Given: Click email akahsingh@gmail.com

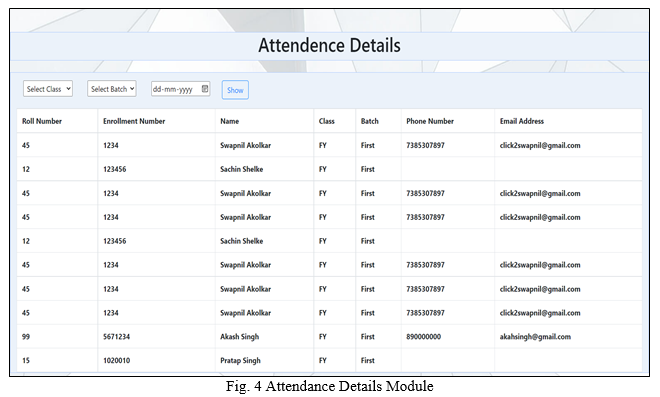Looking at the screenshot, I should (x=535, y=337).
